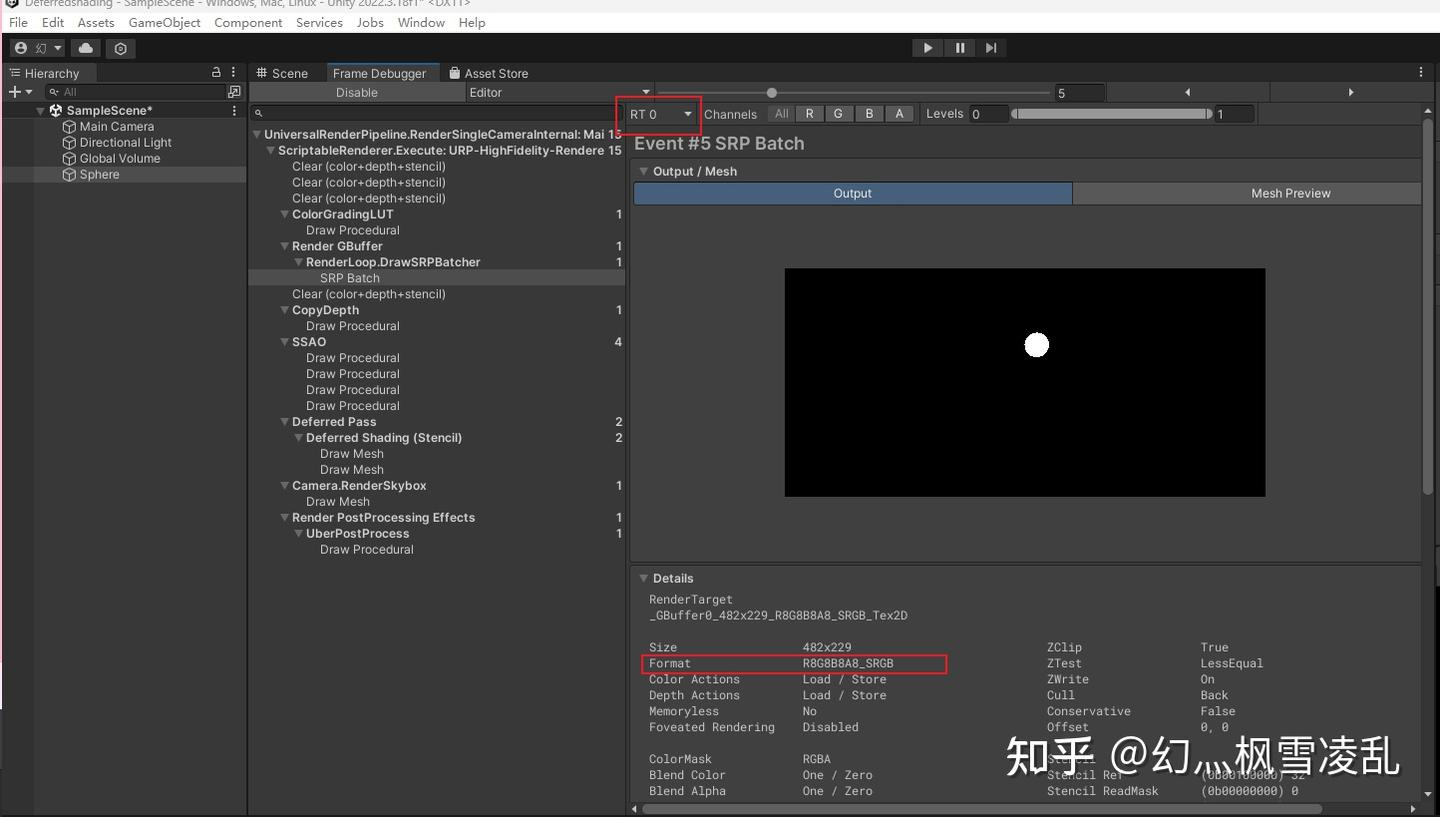Image resolution: width=1440 pixels, height=817 pixels.
Task: Click the Levels maximum field showing 1
Action: (x=1234, y=114)
